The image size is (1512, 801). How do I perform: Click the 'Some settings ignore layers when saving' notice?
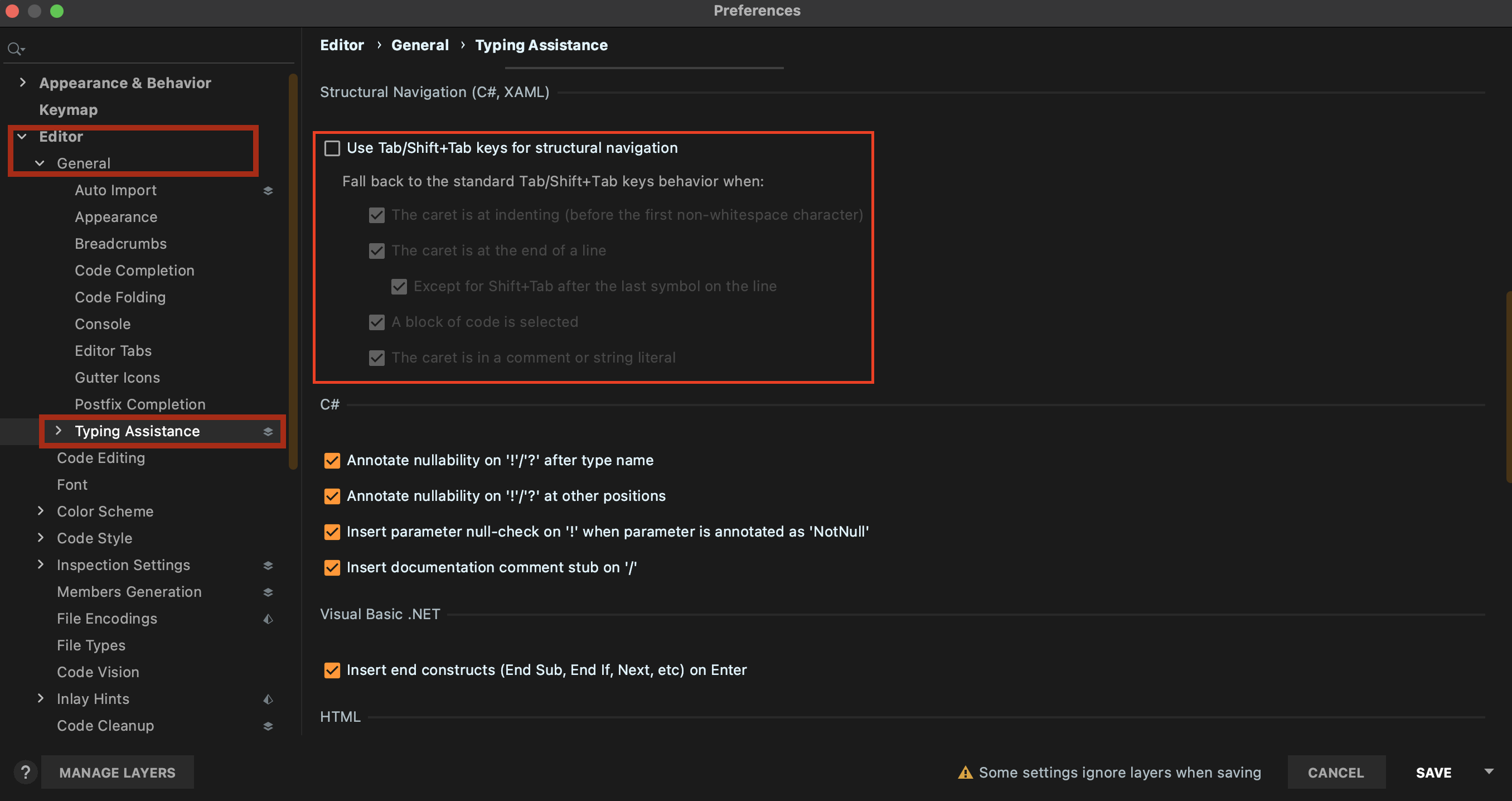pos(1120,772)
